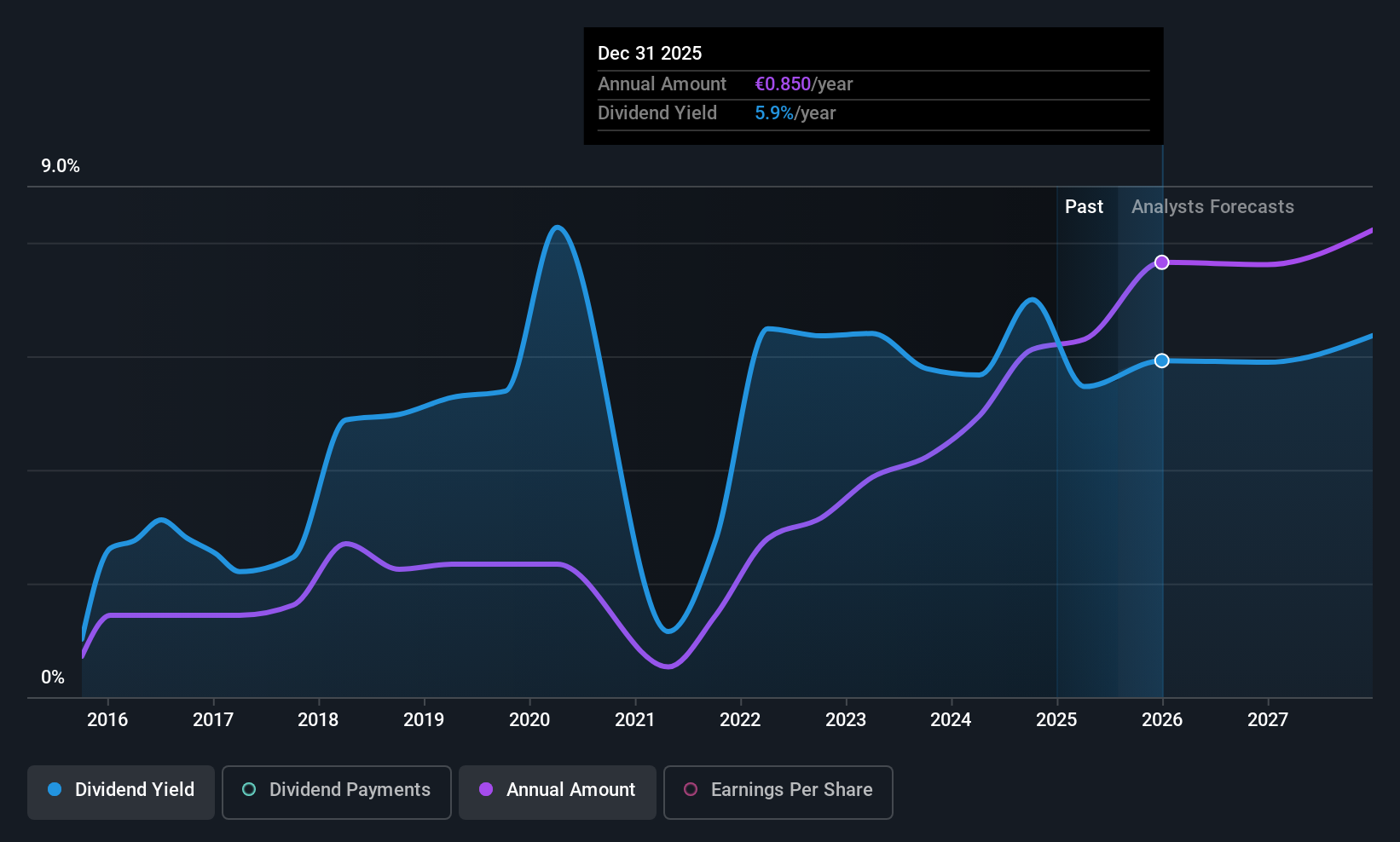Image resolution: width=1400 pixels, height=842 pixels.
Task: Click the 5.9%/year tooltip value
Action: click(795, 113)
